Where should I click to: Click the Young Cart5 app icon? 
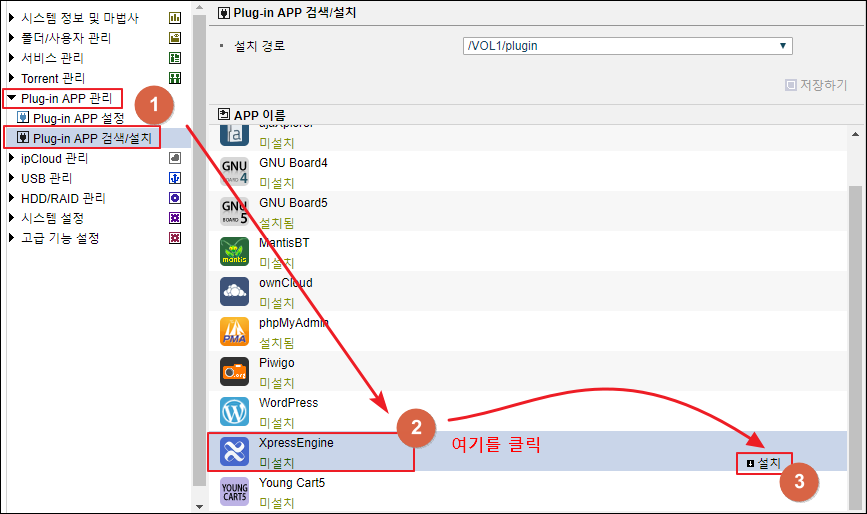point(234,491)
